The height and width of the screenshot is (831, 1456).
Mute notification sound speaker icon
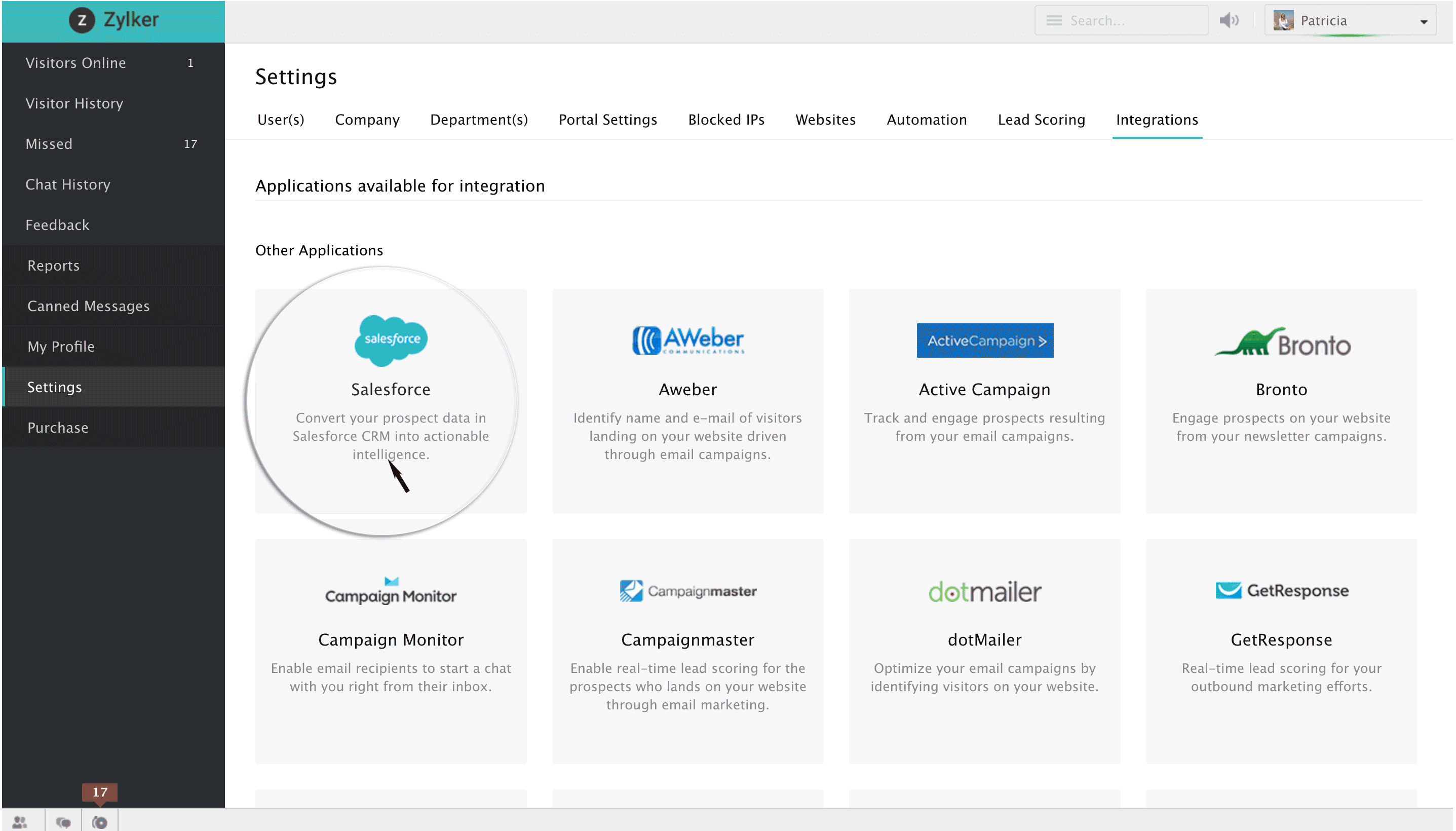(x=1229, y=21)
